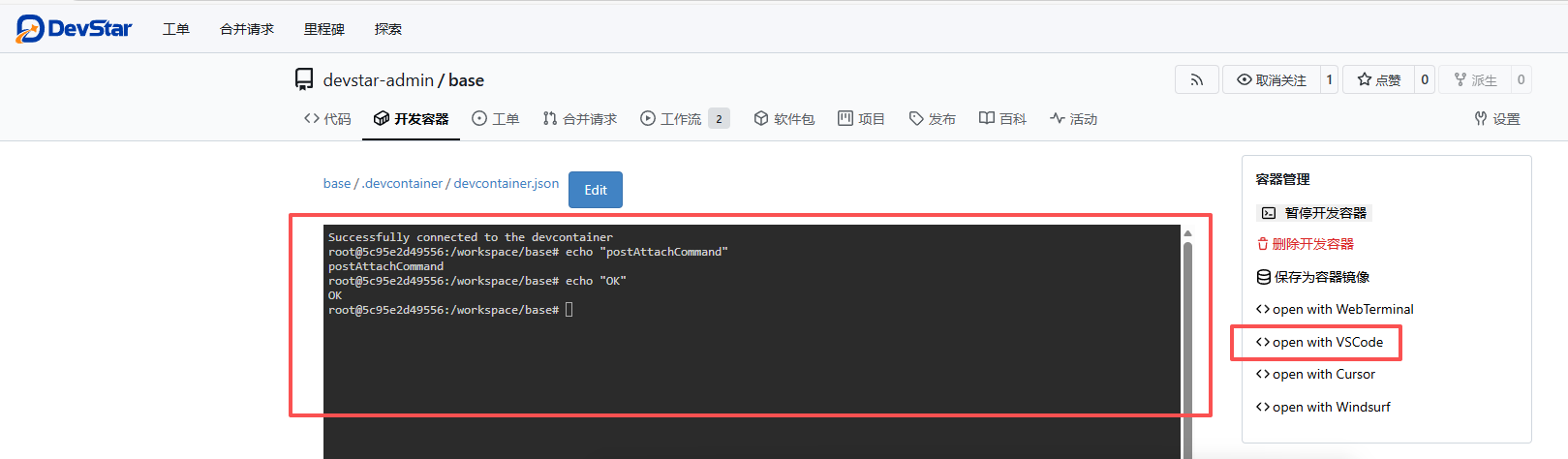The image size is (1568, 459).
Task: Switch to the 工单 issues tab
Action: (495, 118)
